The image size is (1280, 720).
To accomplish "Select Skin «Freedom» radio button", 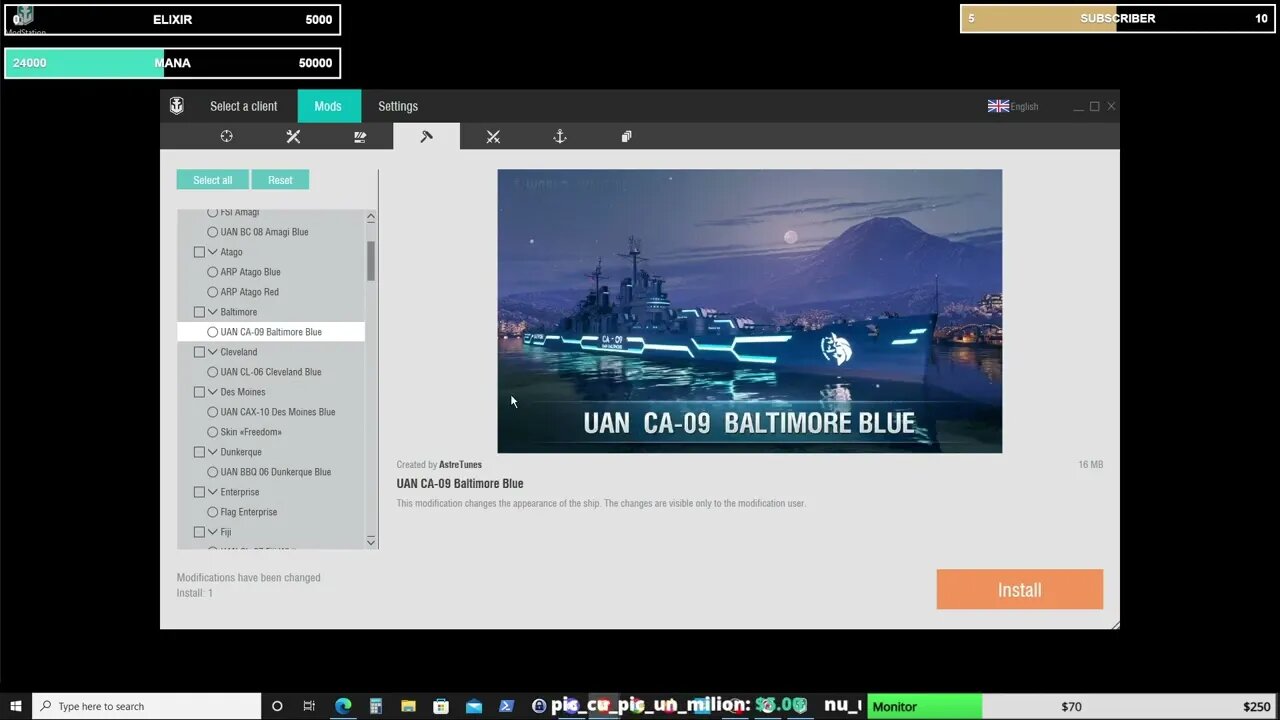I will [x=212, y=432].
